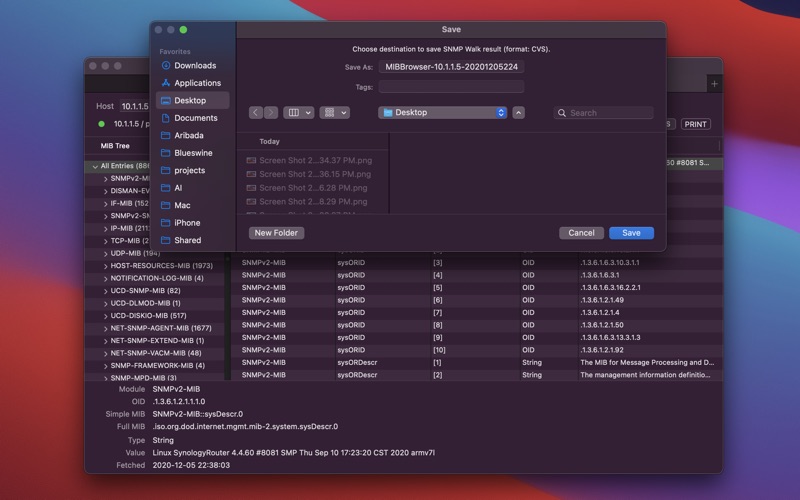Click the Search field
This screenshot has height=500, width=800.
coord(604,113)
